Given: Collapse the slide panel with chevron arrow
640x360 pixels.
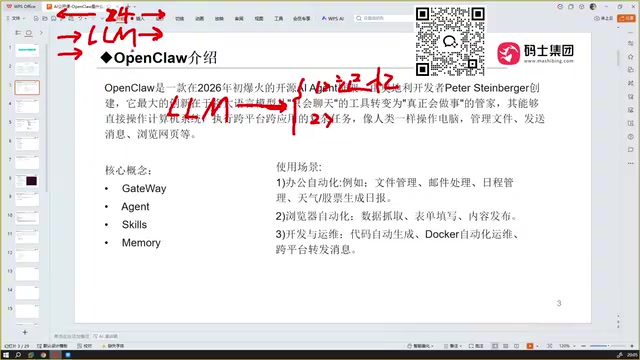Looking at the screenshot, I should (41, 33).
